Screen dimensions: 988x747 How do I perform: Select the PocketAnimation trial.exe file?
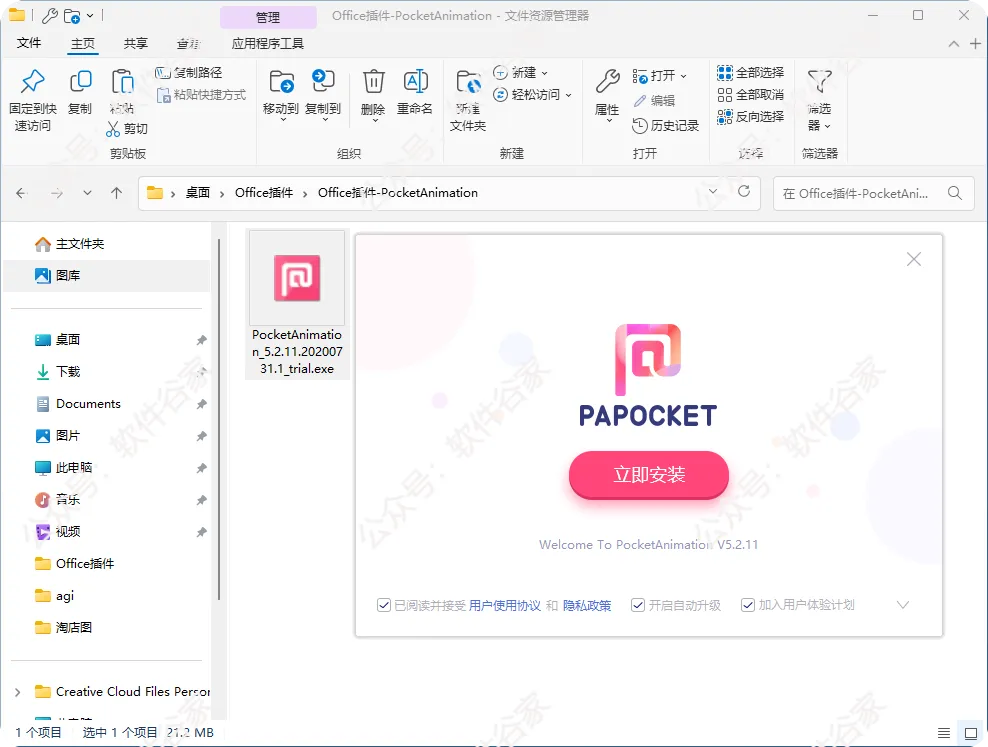pyautogui.click(x=297, y=304)
